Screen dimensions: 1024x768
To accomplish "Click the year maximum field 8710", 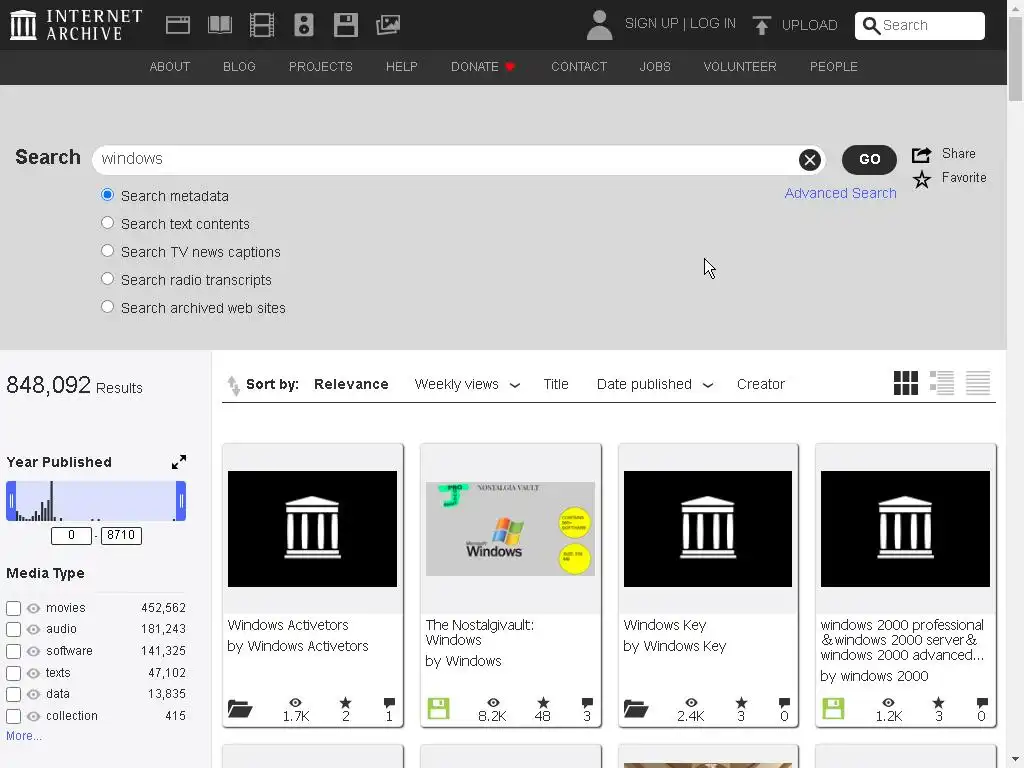I will pyautogui.click(x=121, y=536).
